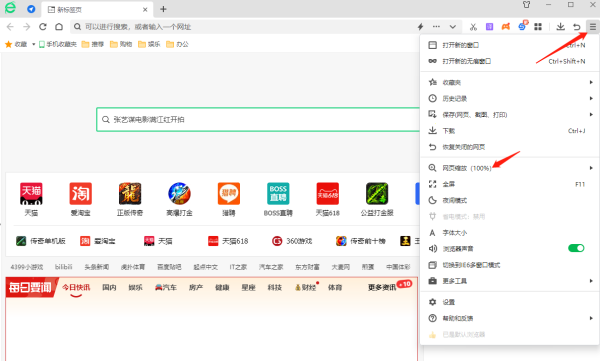
Task: Switch to the 财经 news tab
Action: coord(306,287)
